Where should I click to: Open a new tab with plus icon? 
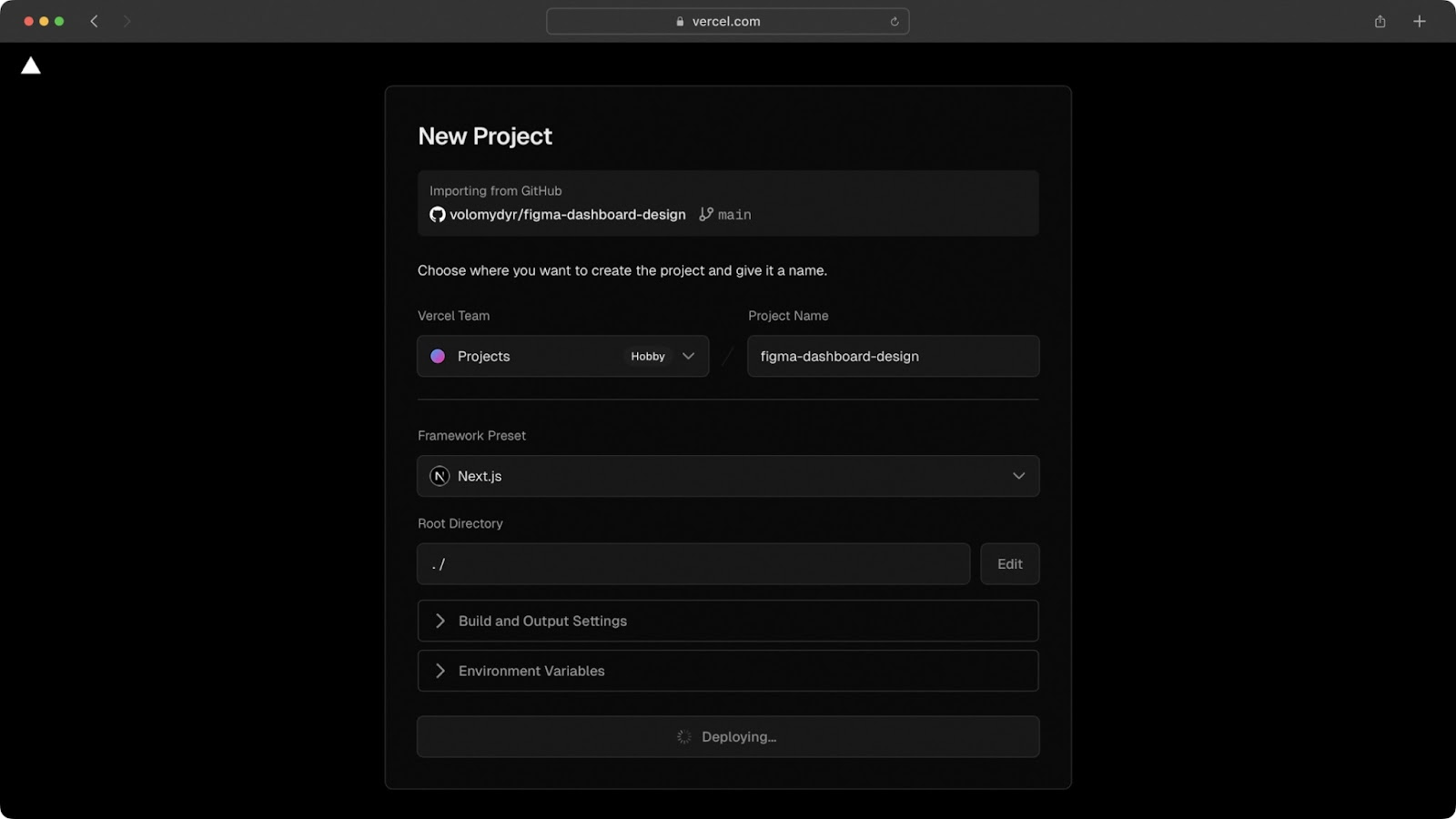1419,22
